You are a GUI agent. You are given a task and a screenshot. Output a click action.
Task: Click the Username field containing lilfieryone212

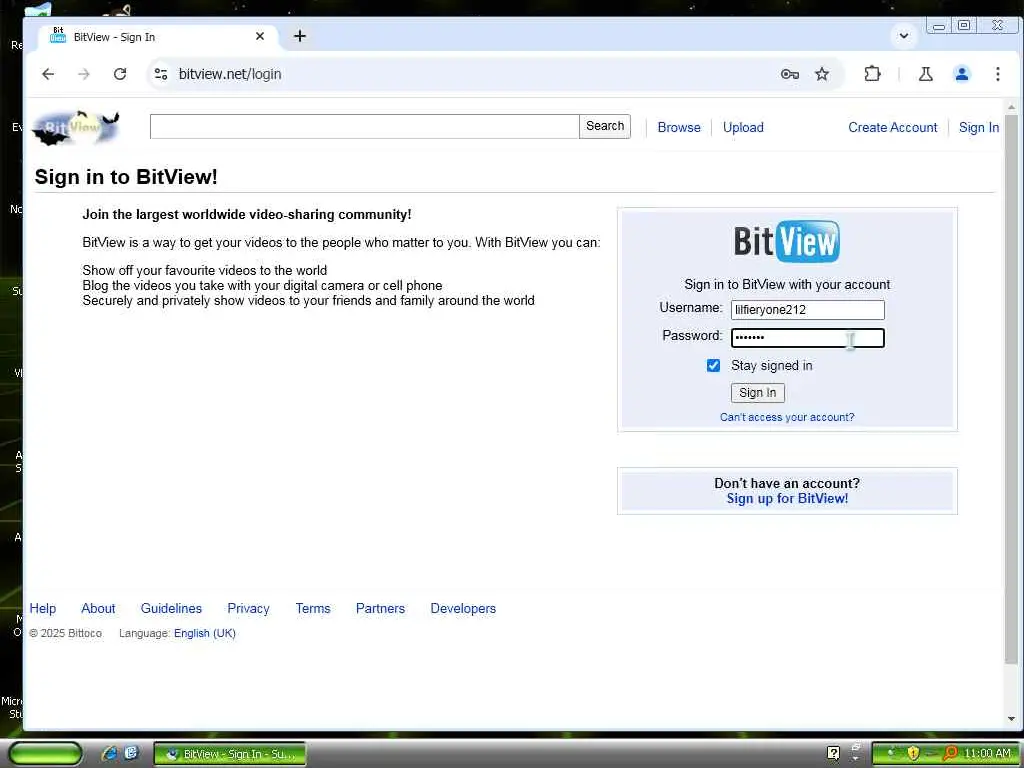point(807,310)
